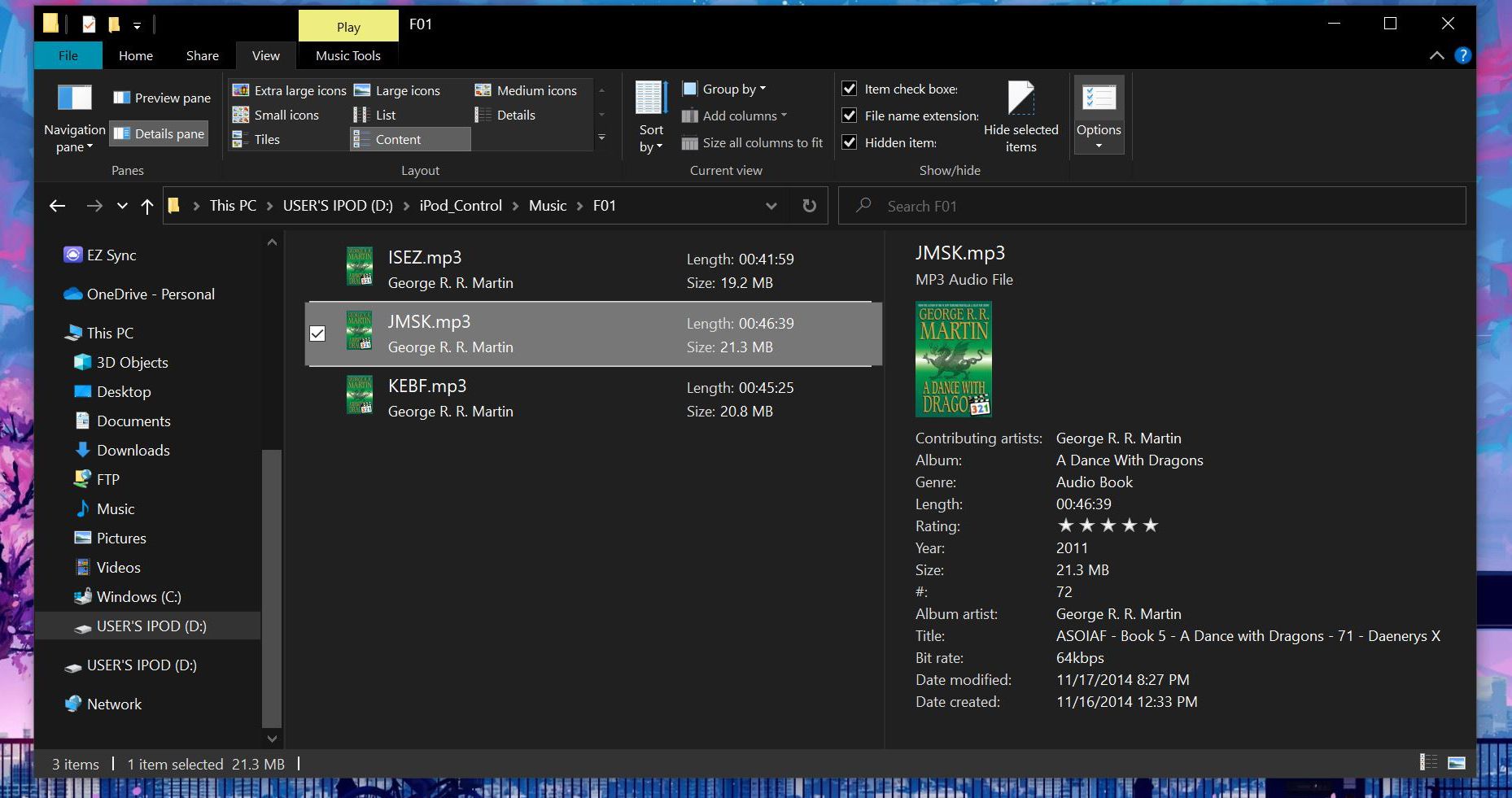Click the back navigation arrow
The image size is (1512, 798).
pyautogui.click(x=57, y=207)
